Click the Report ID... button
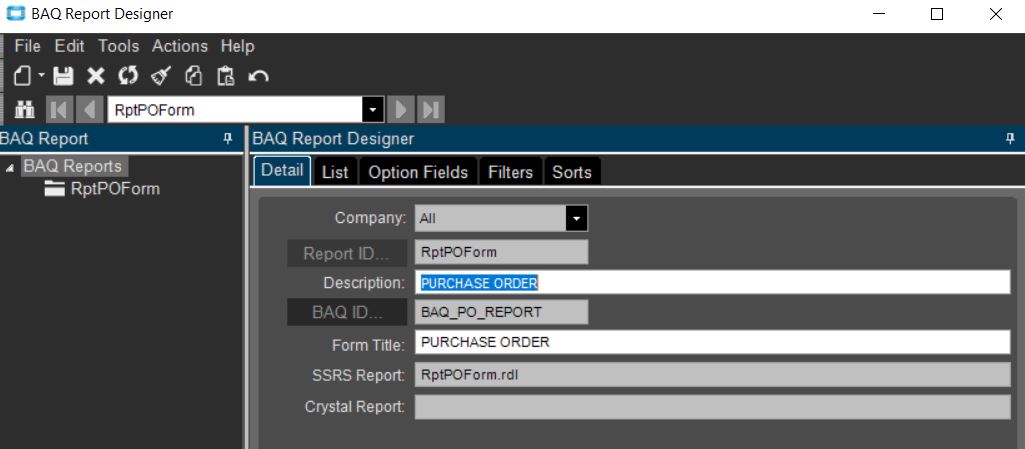This screenshot has width=1025, height=449. (x=346, y=253)
